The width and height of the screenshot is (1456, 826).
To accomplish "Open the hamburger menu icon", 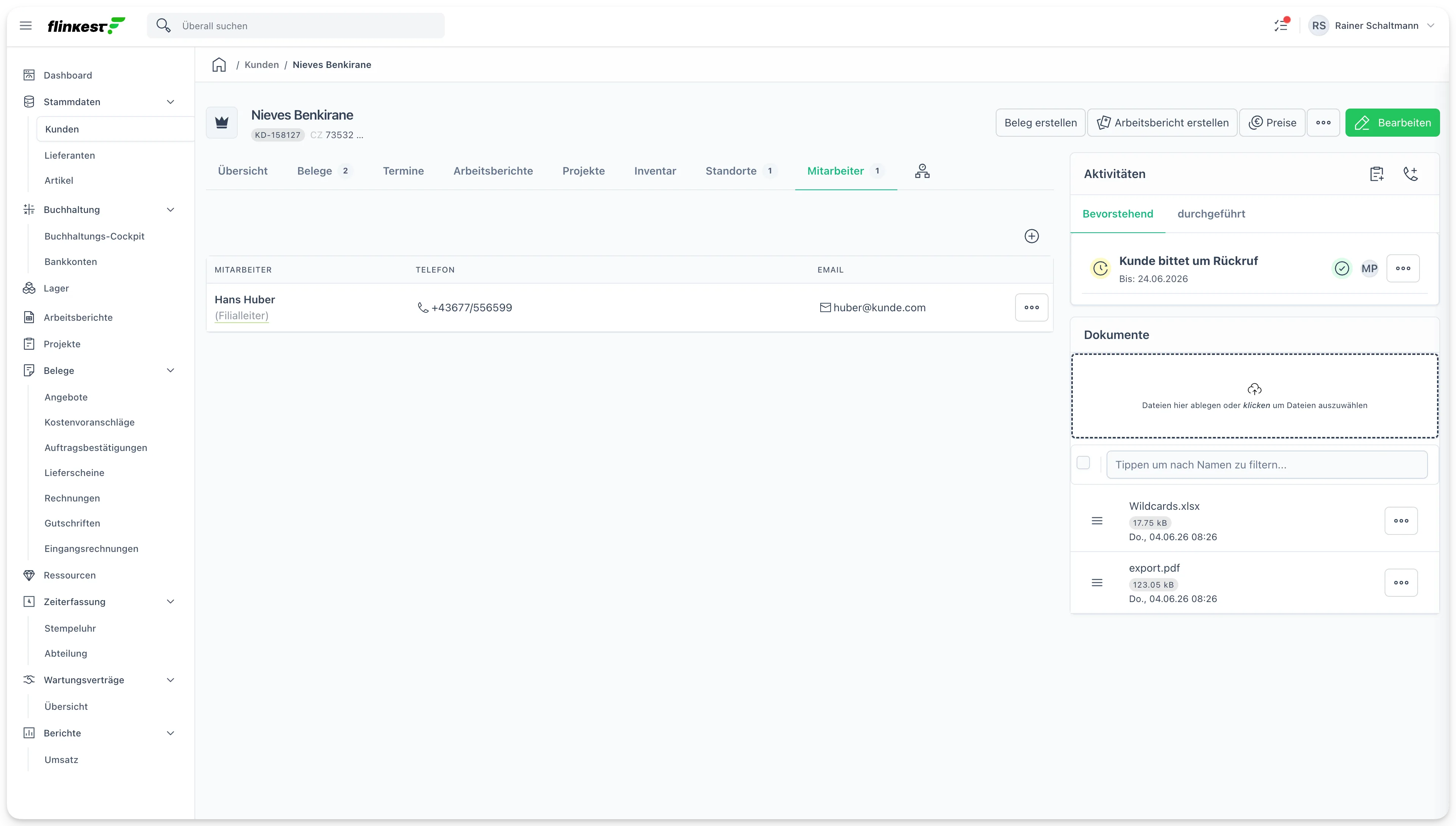I will (25, 25).
